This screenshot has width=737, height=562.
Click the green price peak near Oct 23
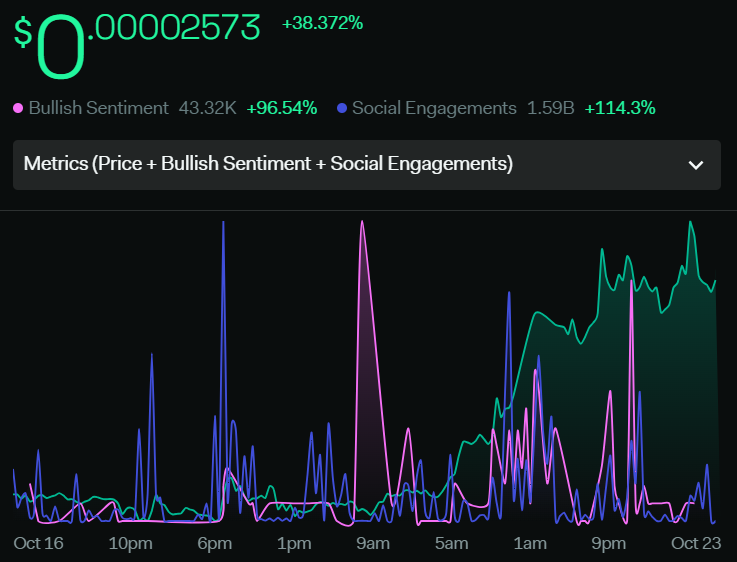690,223
